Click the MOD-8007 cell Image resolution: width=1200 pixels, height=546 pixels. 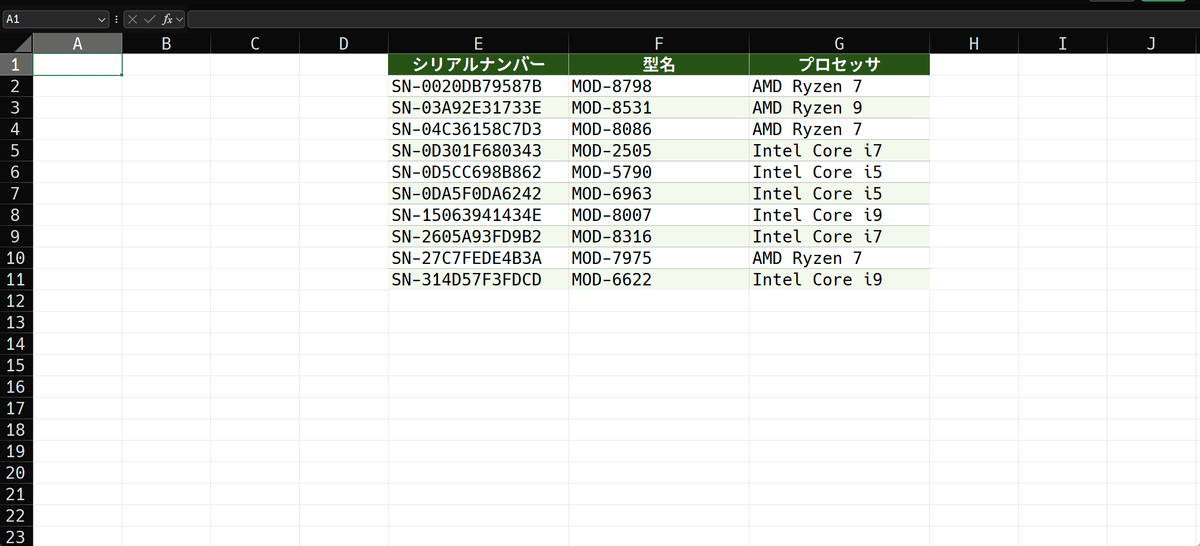pos(659,215)
